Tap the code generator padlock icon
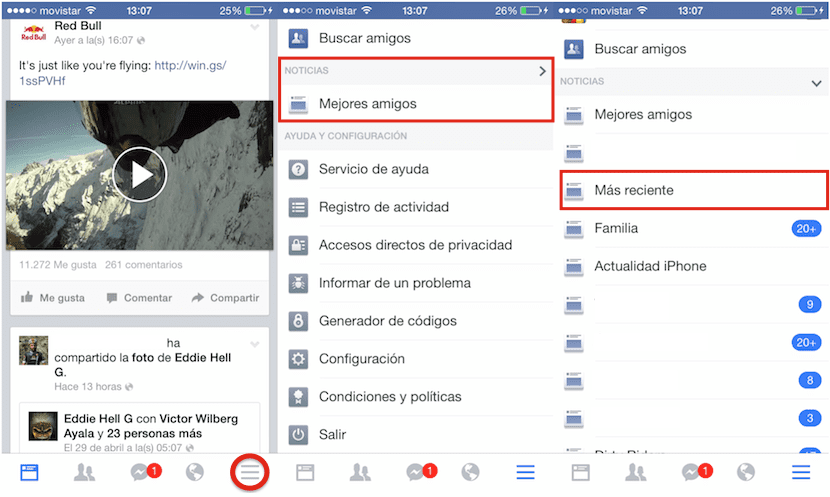 pos(299,321)
